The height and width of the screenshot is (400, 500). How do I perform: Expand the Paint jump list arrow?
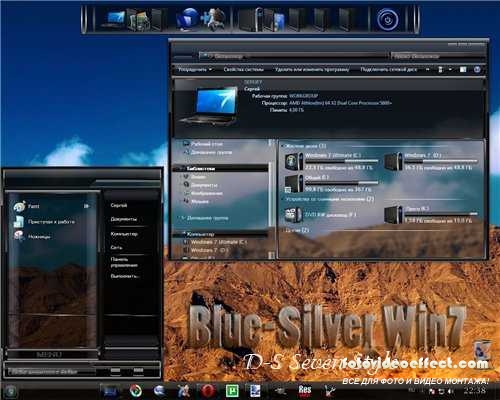87,206
